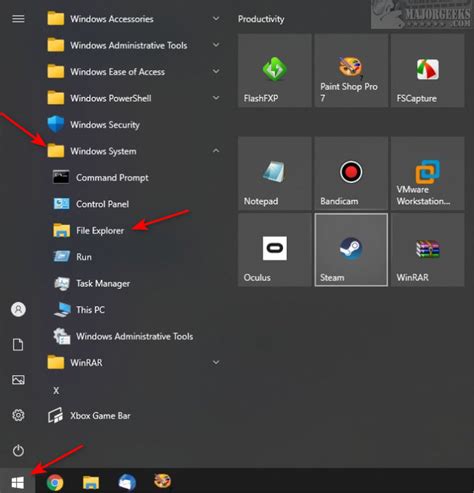Select the Windows Accessories folder label

112,19
